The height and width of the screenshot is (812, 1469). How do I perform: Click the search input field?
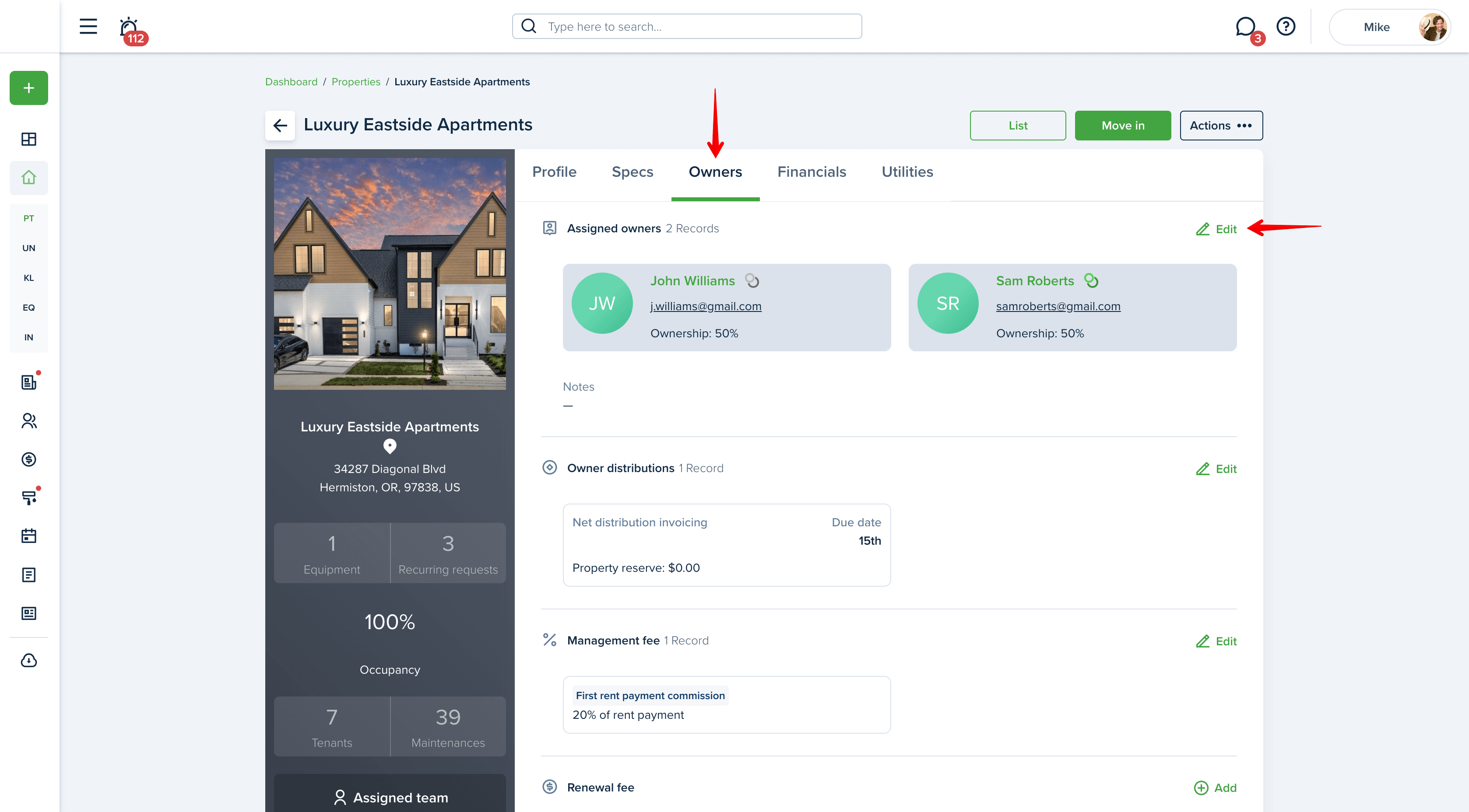point(687,26)
